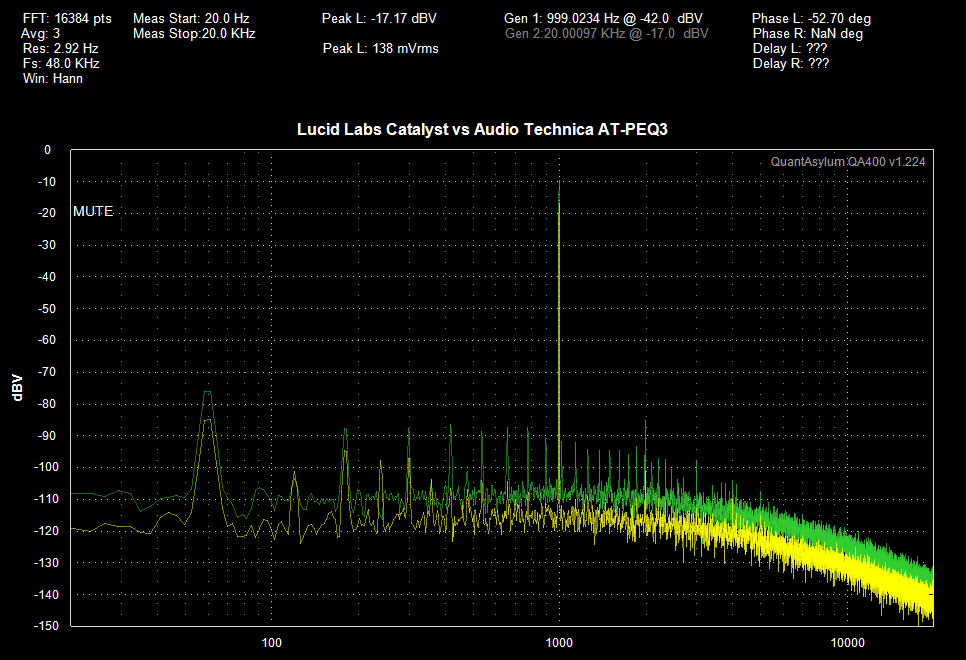
Task: Click the Res: 2.92 Hz value
Action: coord(60,48)
